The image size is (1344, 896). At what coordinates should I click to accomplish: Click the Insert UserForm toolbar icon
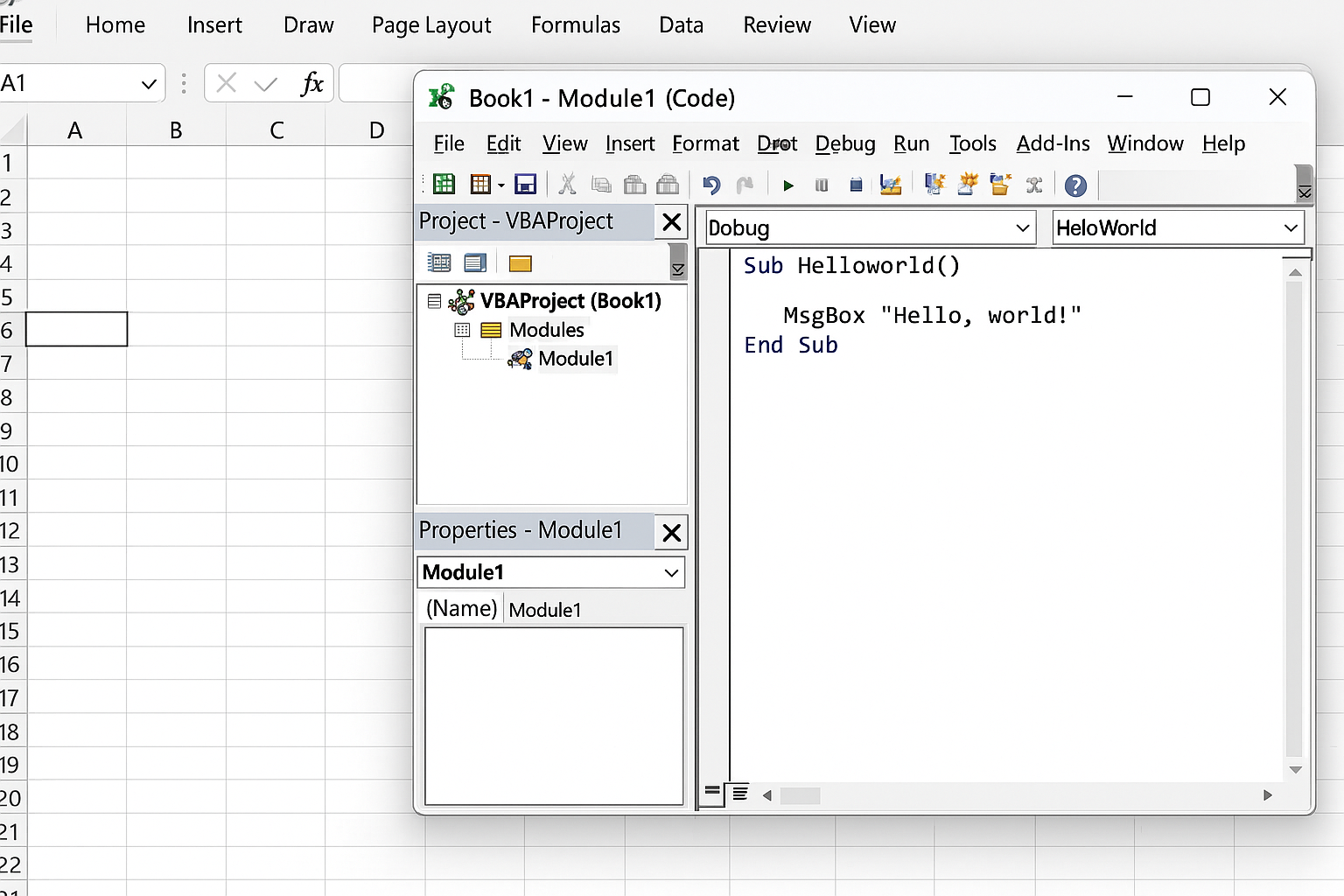(x=480, y=184)
